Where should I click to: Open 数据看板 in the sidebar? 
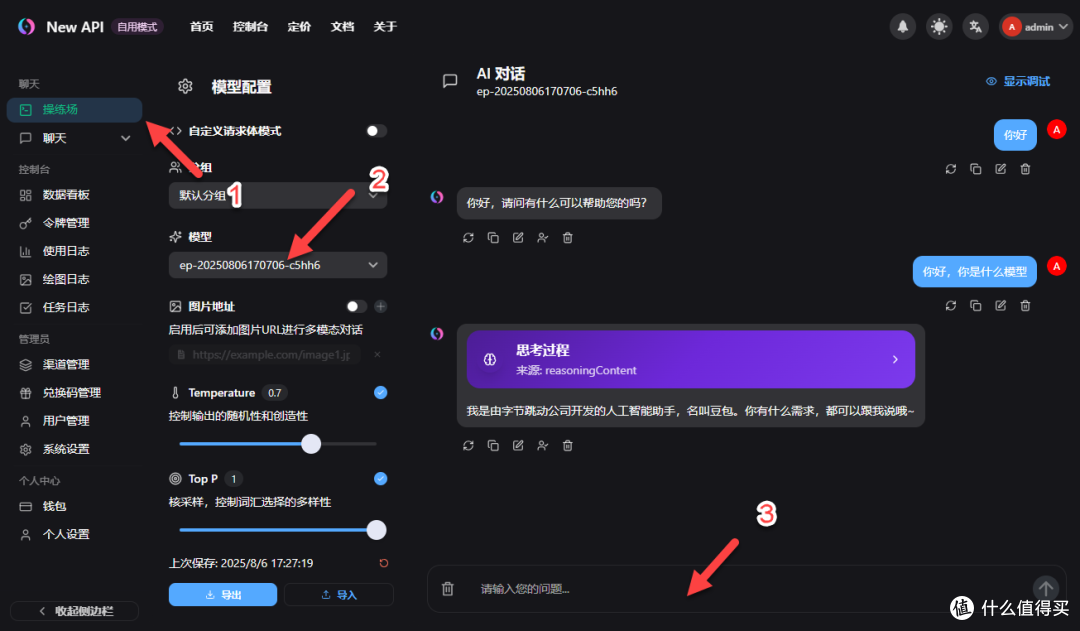pos(74,195)
